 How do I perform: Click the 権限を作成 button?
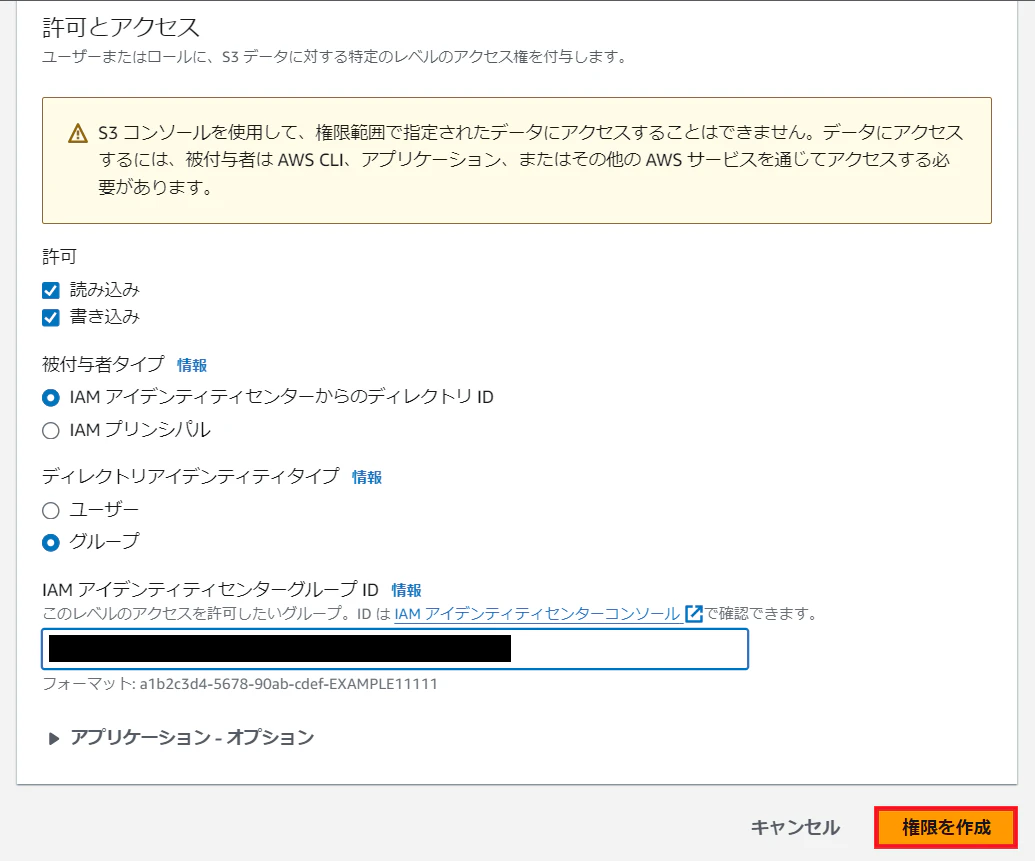946,827
